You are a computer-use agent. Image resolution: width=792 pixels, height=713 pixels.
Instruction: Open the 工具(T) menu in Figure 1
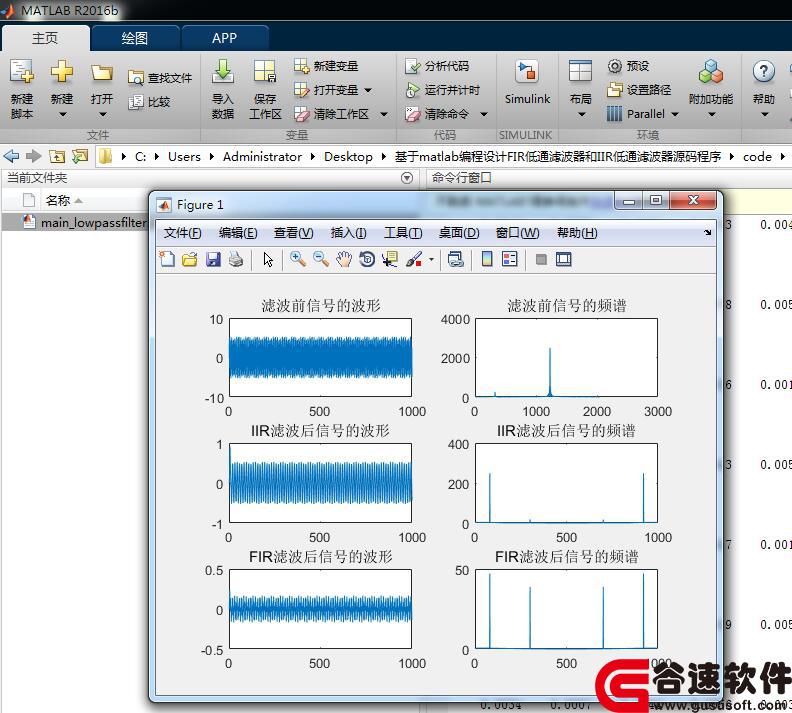pos(403,233)
